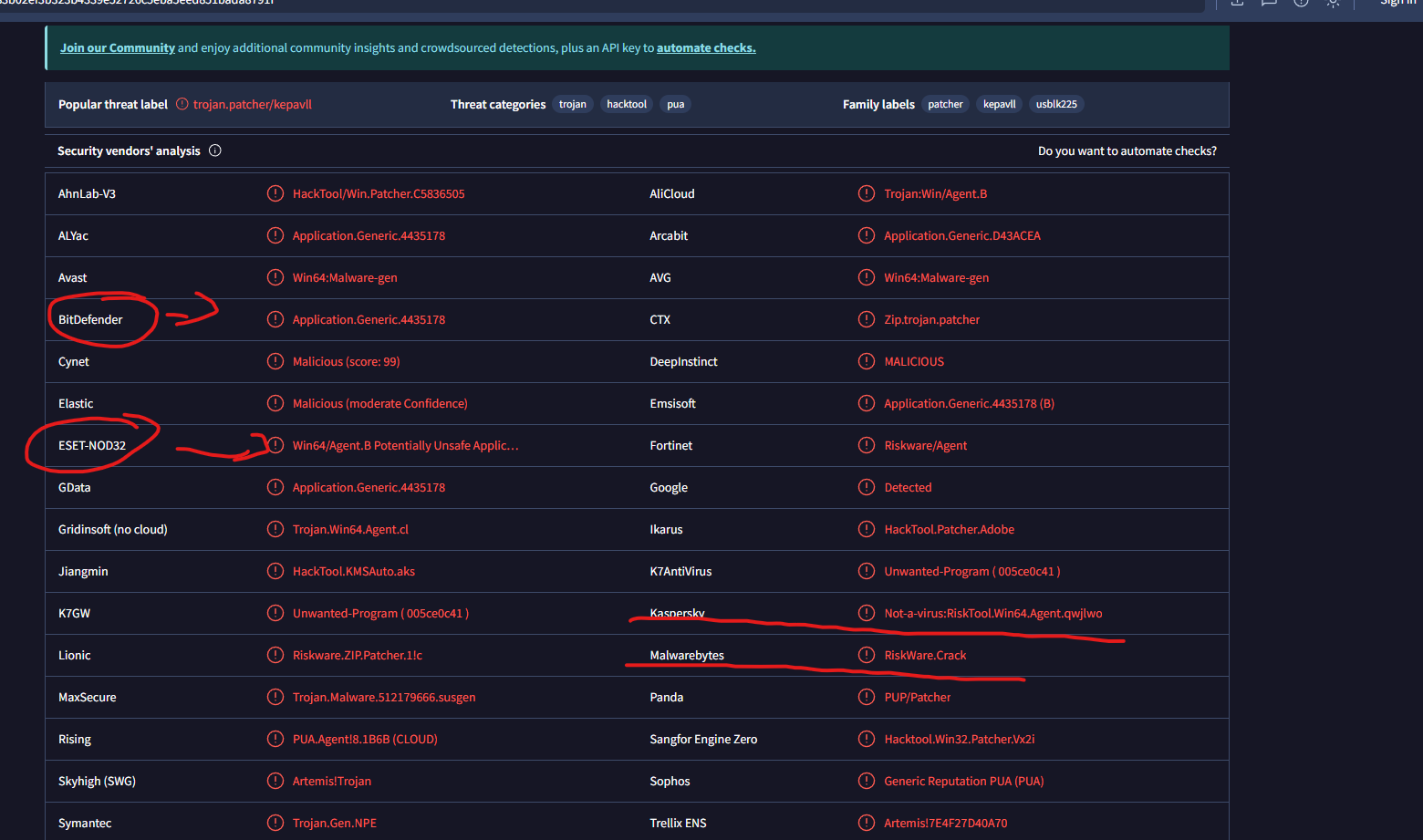The width and height of the screenshot is (1423, 840).
Task: Click the alert icon beside Artemis!Trojan
Action: pos(275,781)
